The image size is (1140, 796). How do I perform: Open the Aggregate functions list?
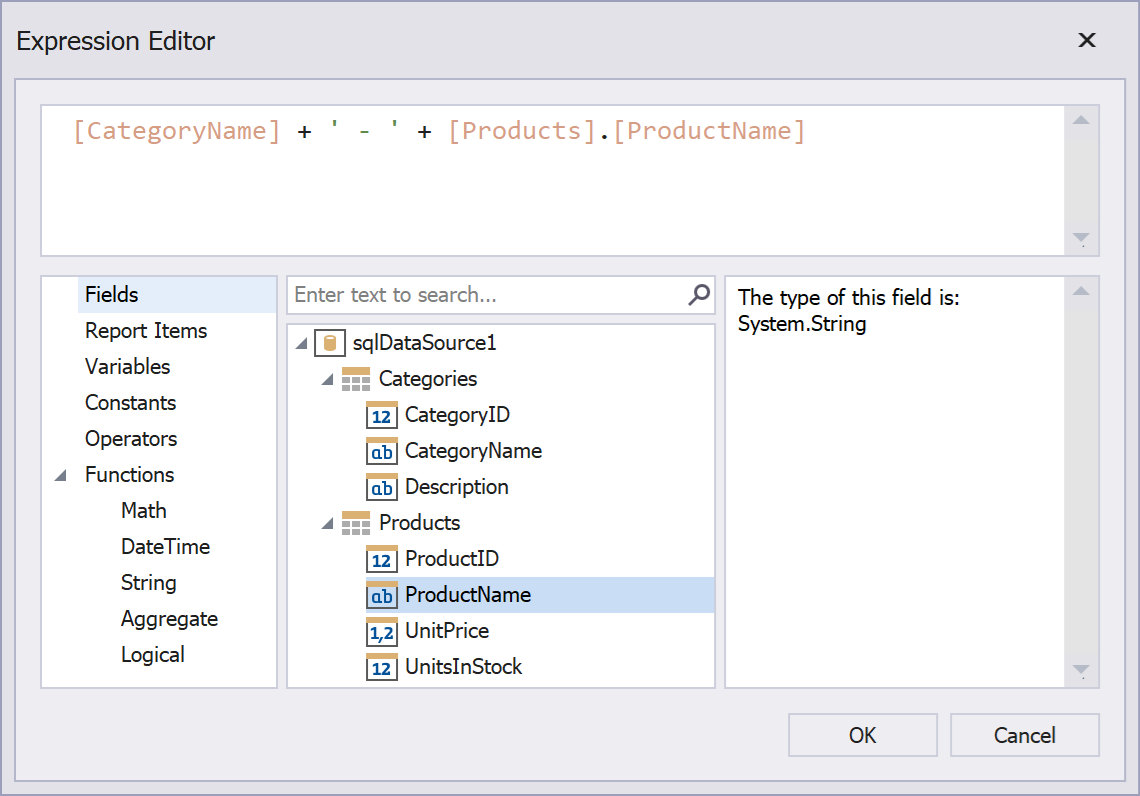(169, 619)
